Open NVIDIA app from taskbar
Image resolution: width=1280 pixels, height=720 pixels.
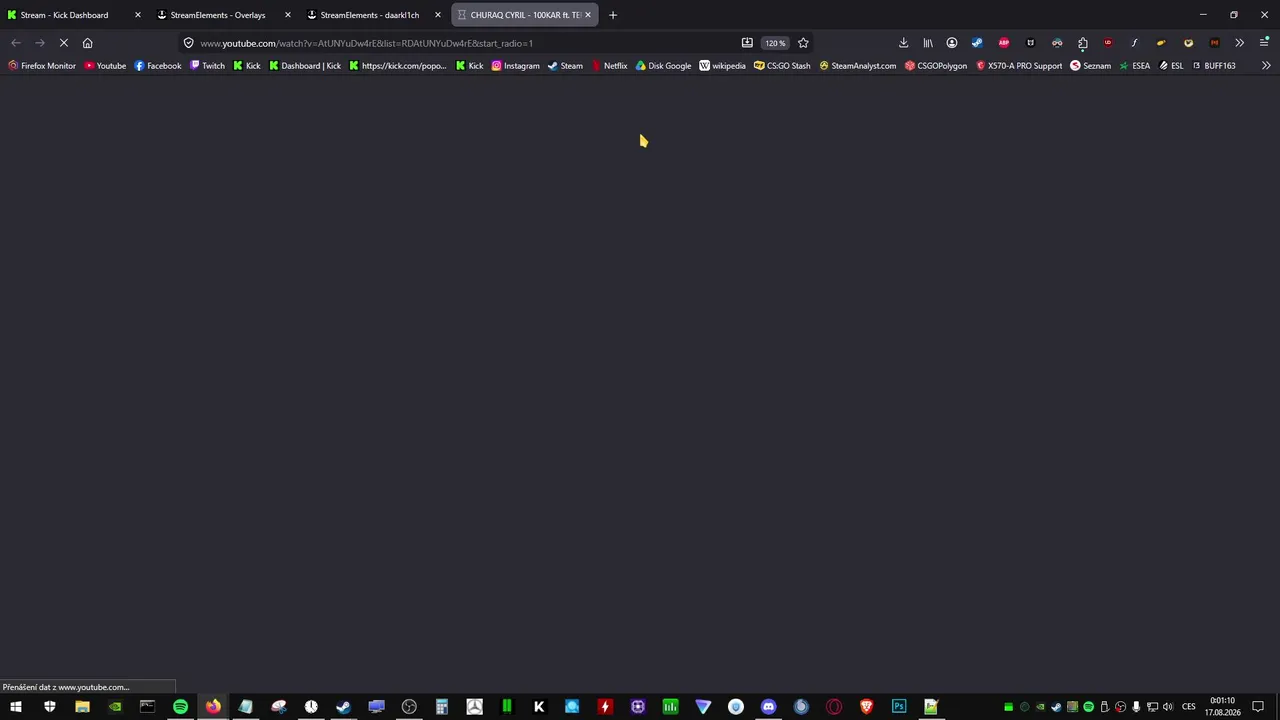(115, 707)
